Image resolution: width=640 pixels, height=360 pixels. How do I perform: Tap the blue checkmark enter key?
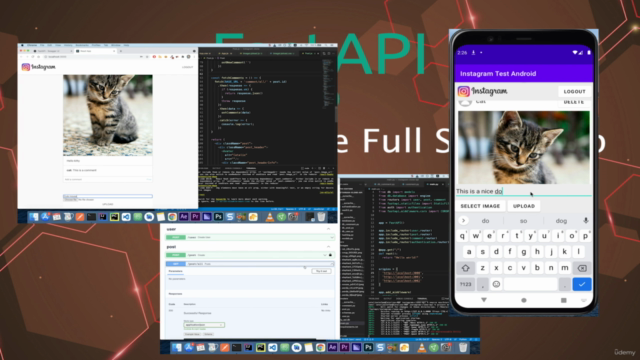click(582, 284)
